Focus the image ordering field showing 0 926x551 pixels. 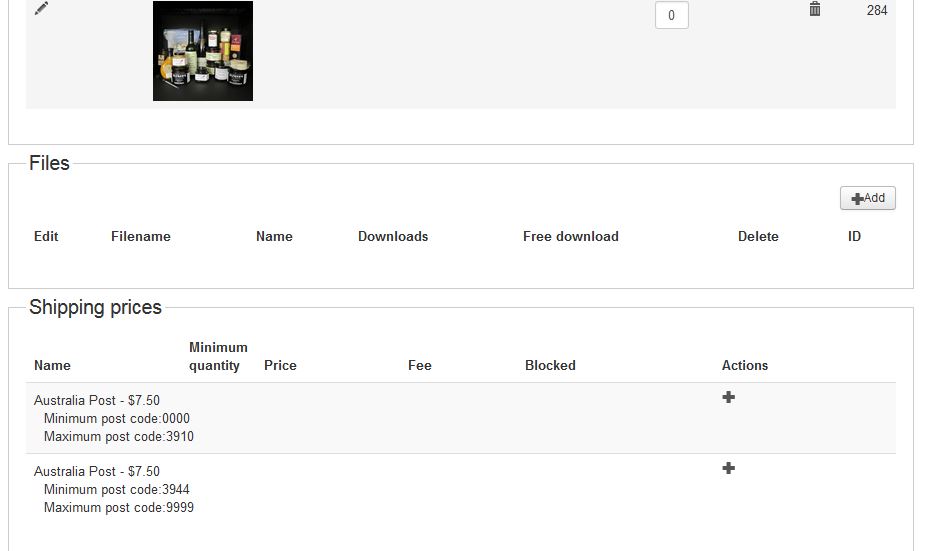(x=671, y=15)
